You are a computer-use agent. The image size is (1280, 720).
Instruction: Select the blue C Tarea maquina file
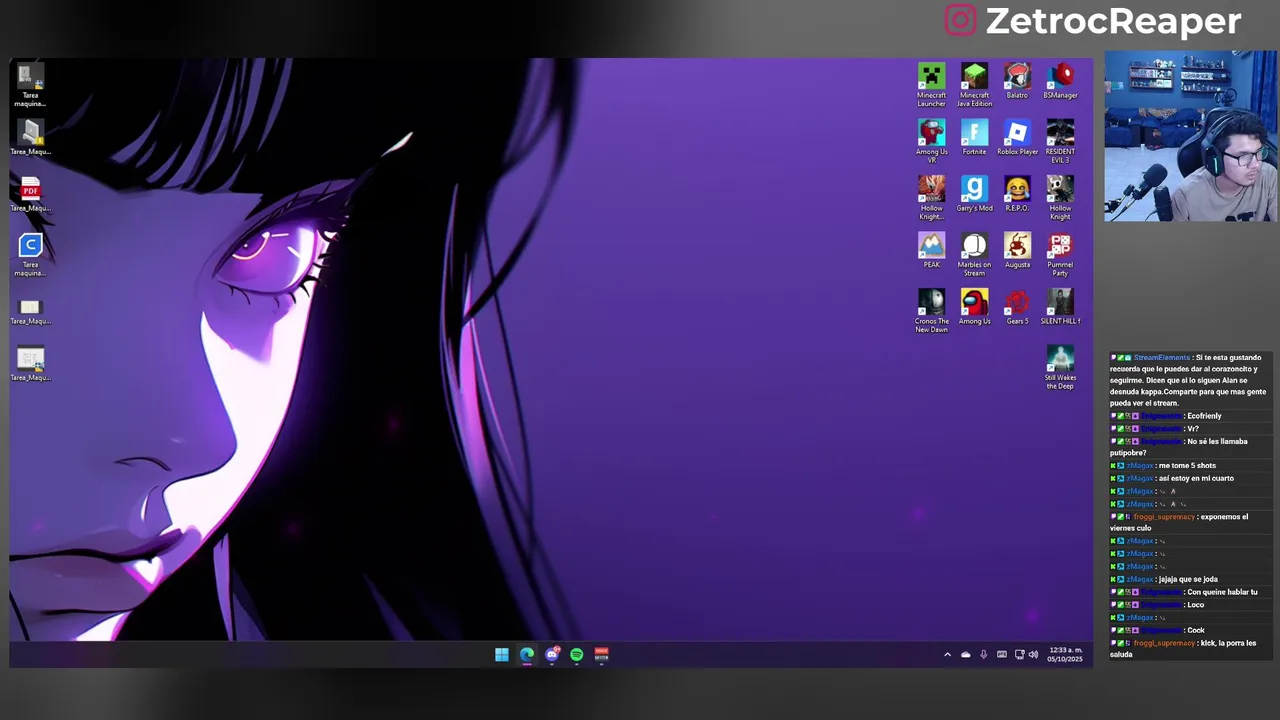pos(30,255)
